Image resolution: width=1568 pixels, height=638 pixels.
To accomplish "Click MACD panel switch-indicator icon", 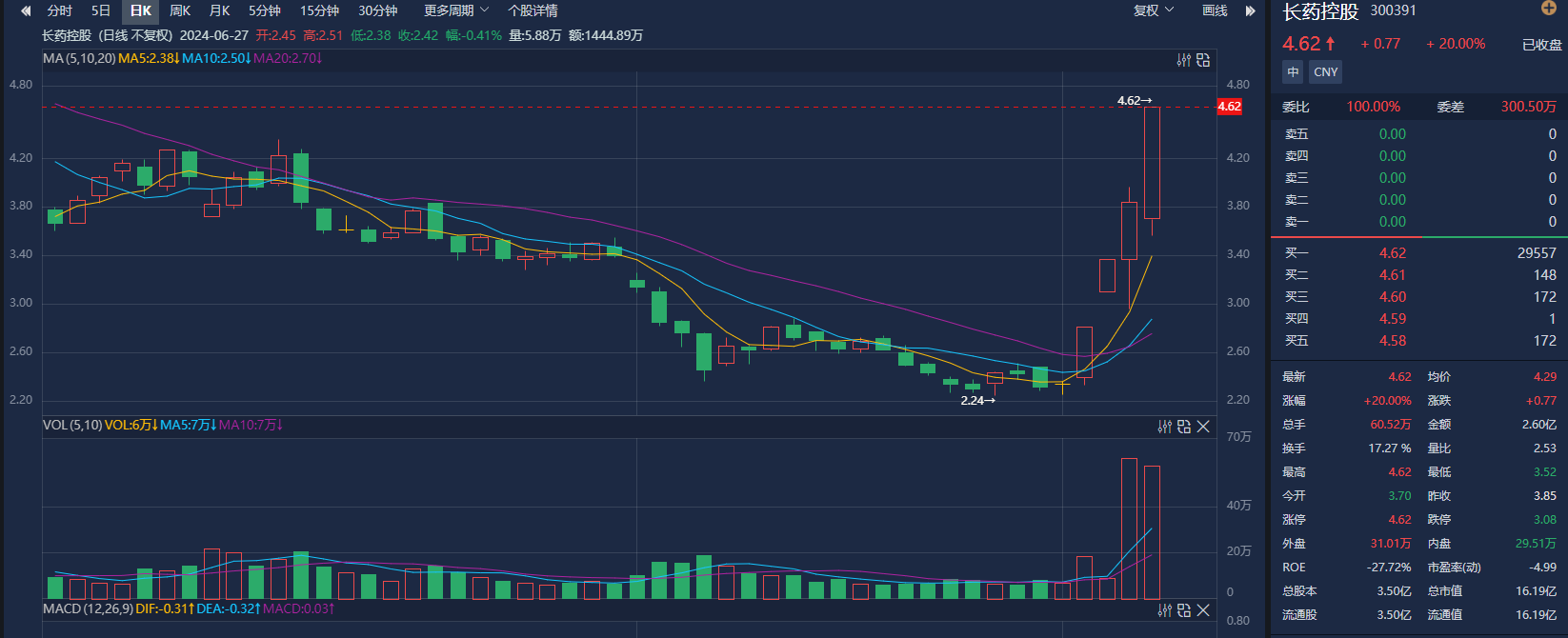I will pyautogui.click(x=1184, y=610).
